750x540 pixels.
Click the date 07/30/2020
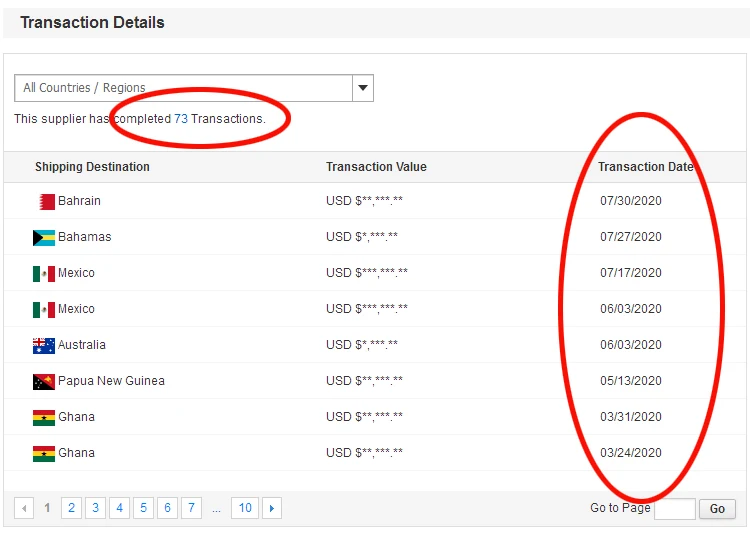coord(631,201)
